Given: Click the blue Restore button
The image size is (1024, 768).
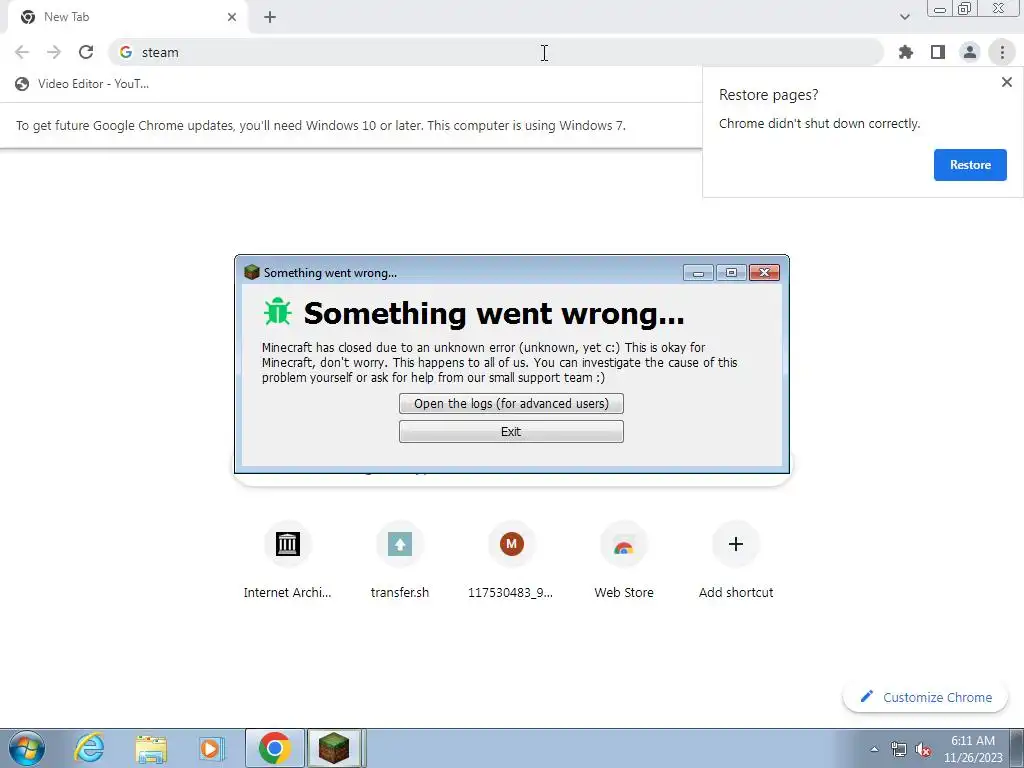Looking at the screenshot, I should point(970,165).
